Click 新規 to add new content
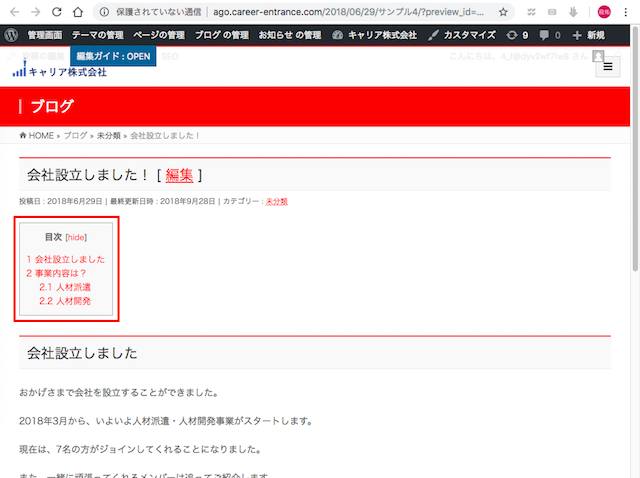The width and height of the screenshot is (640, 478). (589, 36)
